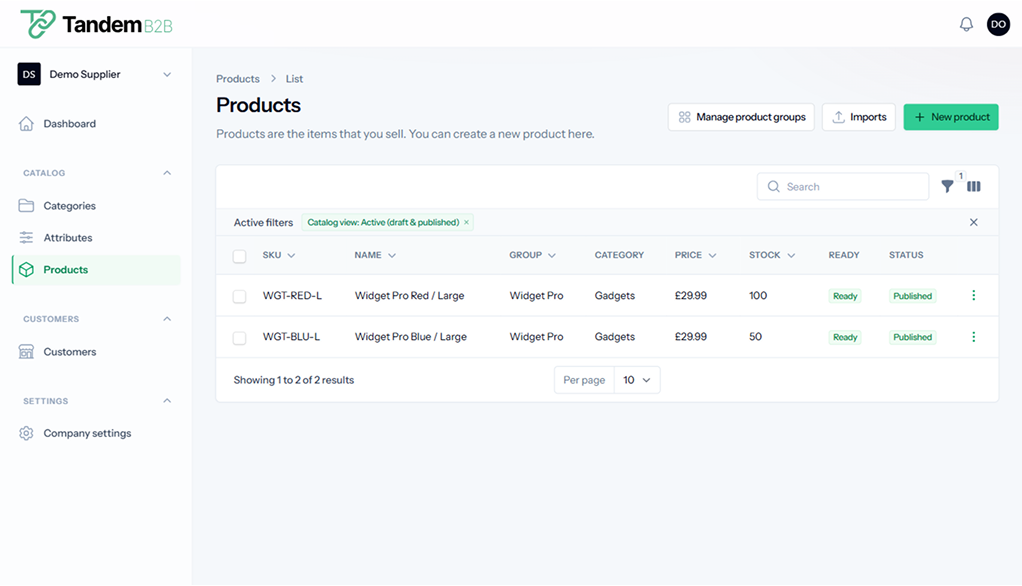This screenshot has height=586, width=1022.
Task: Click the DS supplier avatar
Action: pyautogui.click(x=29, y=74)
